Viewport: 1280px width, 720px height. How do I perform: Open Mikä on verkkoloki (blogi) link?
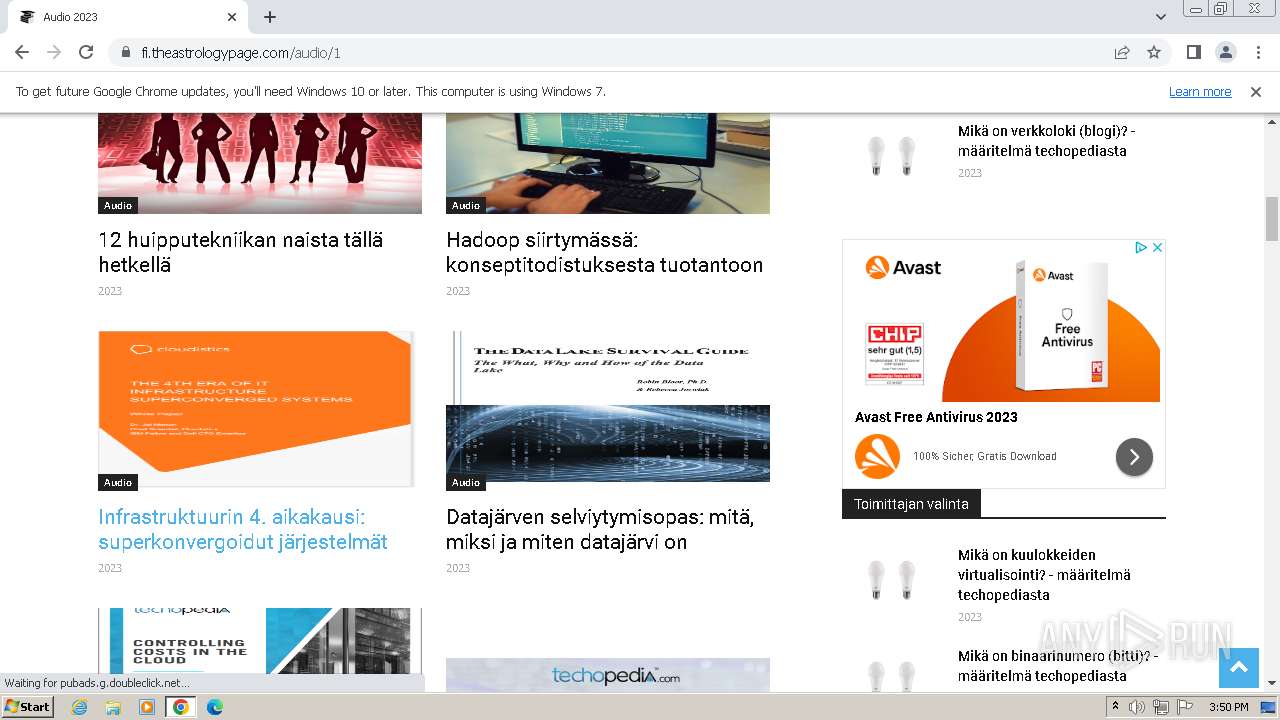coord(1046,141)
